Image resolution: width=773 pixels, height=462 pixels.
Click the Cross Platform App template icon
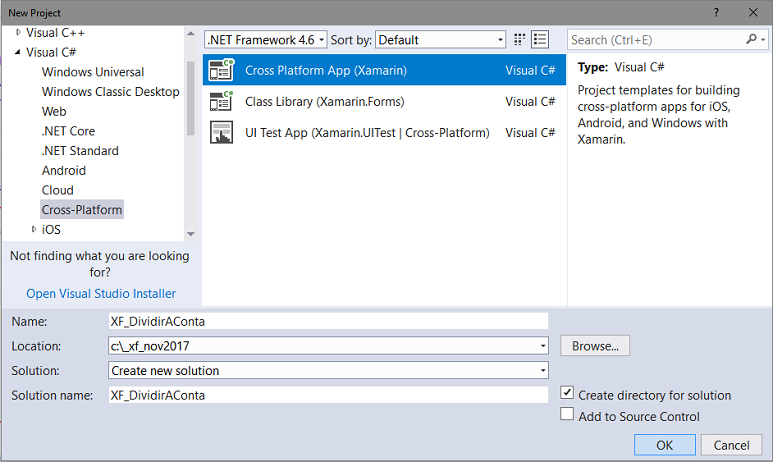pos(221,70)
